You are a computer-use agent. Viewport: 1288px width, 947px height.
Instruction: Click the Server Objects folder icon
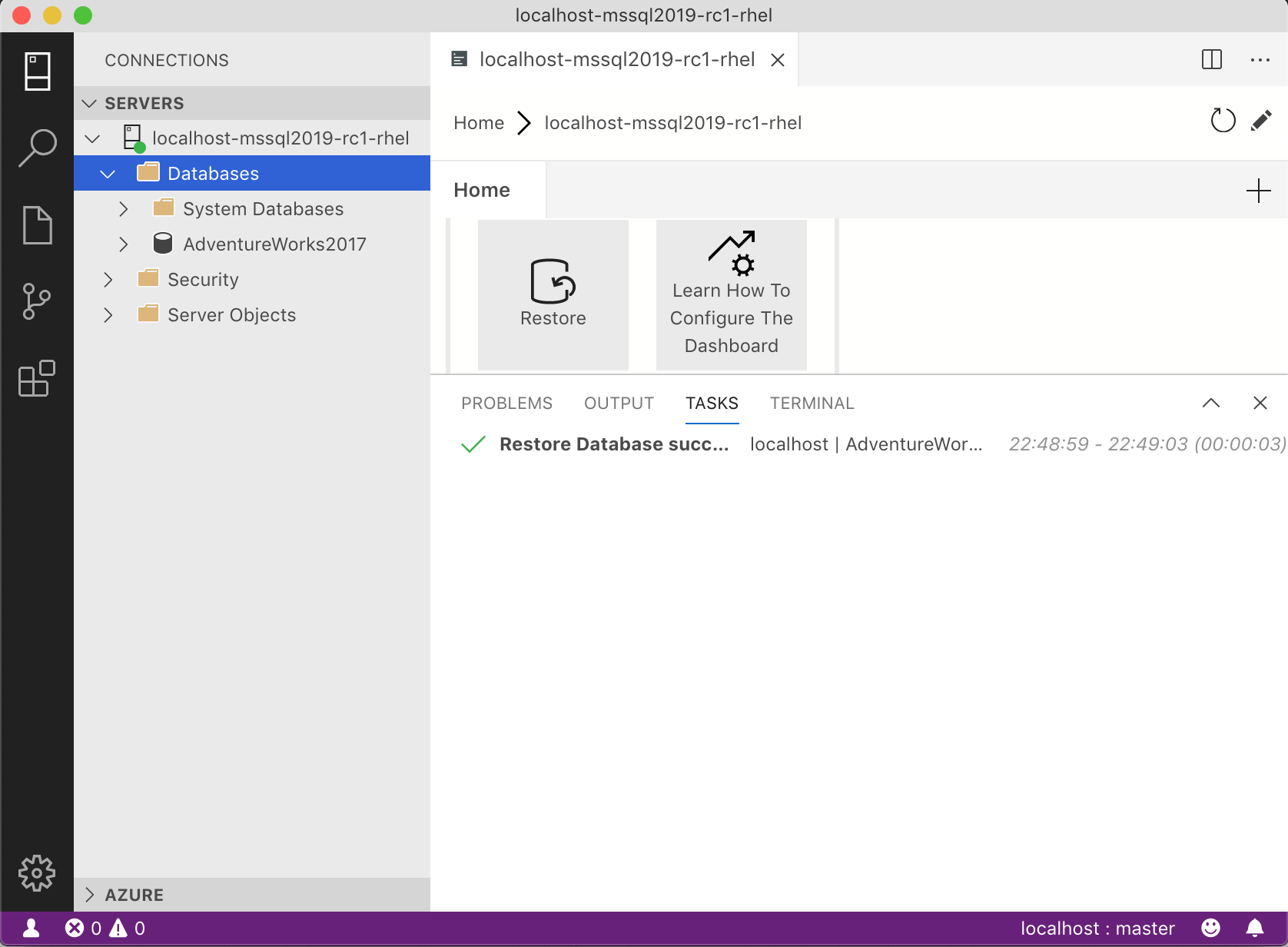tap(148, 314)
